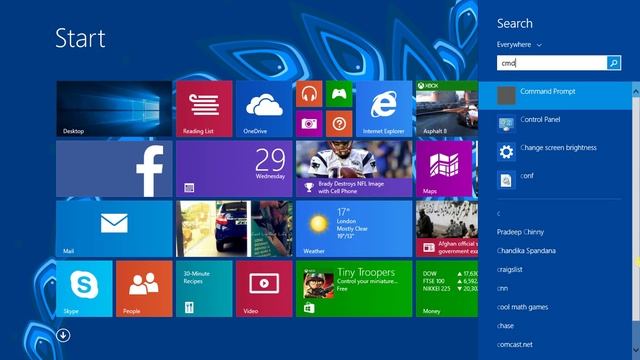This screenshot has width=640, height=360.
Task: Launch the Skype tile
Action: point(84,289)
